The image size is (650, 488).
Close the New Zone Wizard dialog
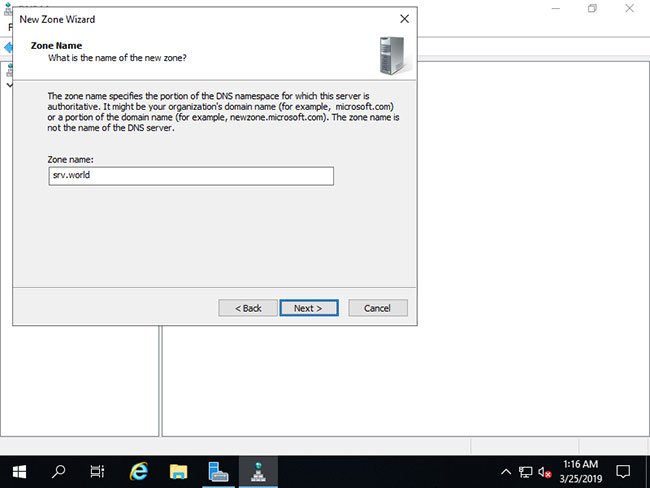tap(404, 19)
